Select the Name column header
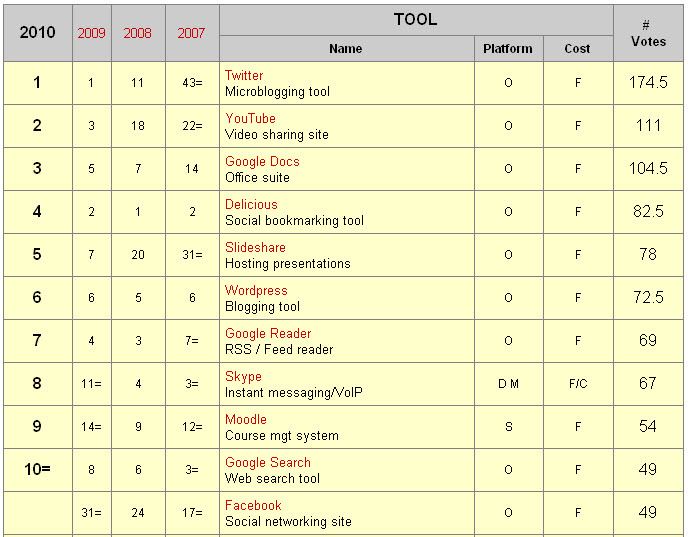Viewport: 688px width, 537px height. 346,48
